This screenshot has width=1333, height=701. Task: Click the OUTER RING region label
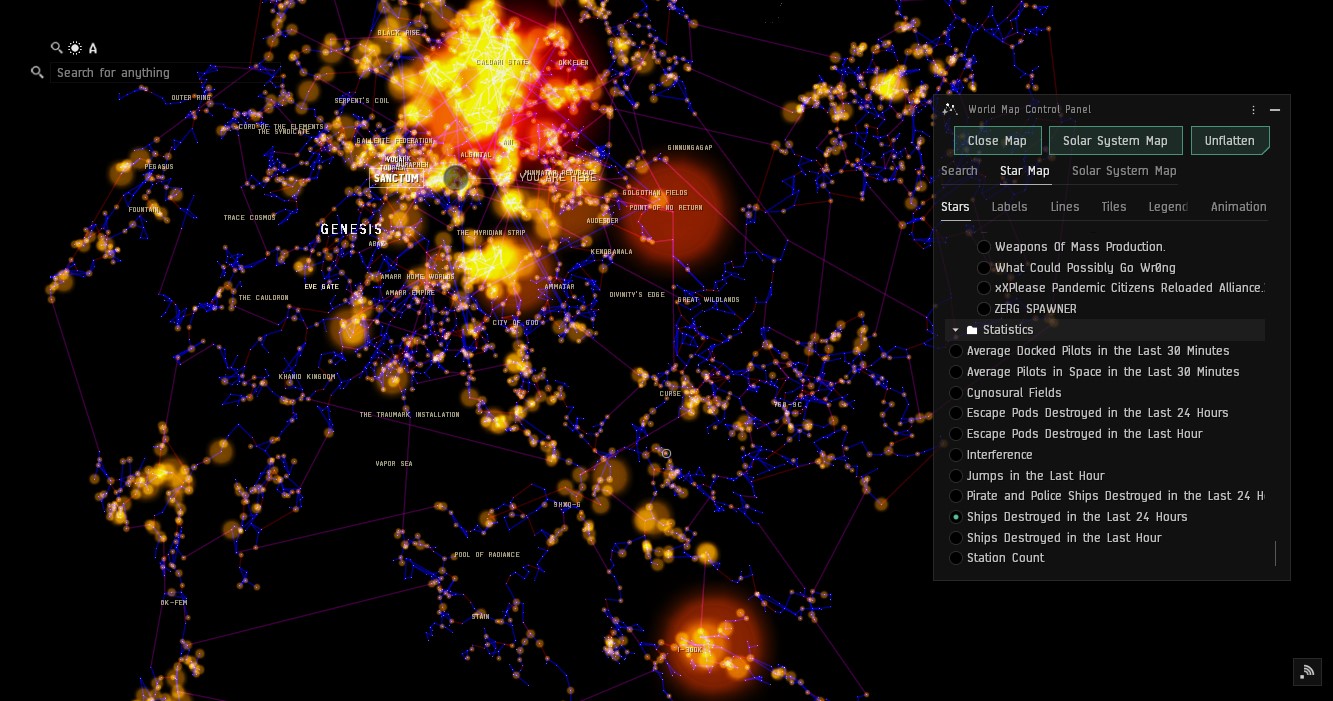tap(191, 98)
